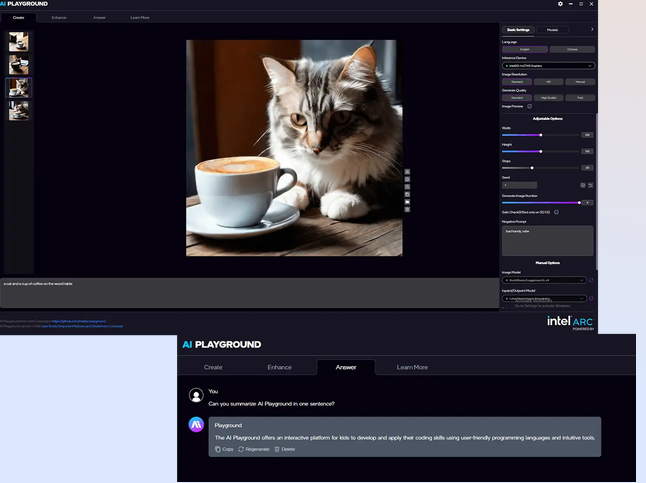Click the Height value box
Viewport: 646px width, 483px height.
[x=587, y=152]
